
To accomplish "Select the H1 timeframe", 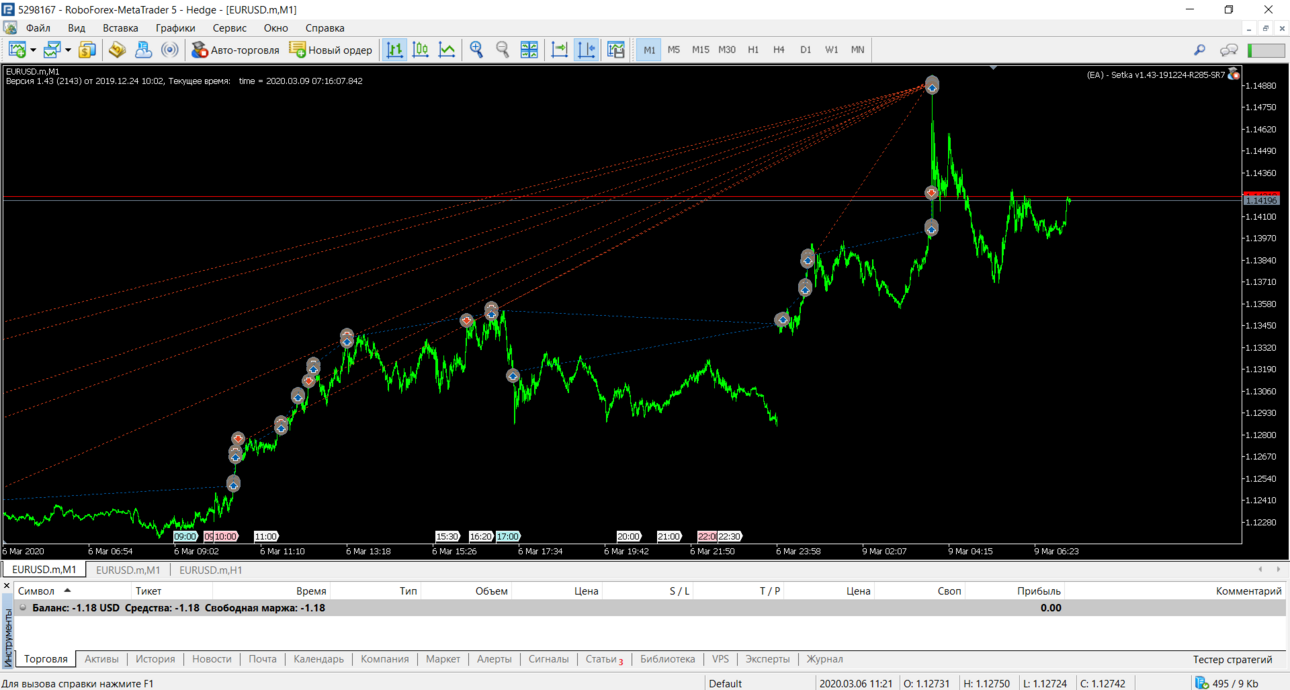I will [753, 49].
